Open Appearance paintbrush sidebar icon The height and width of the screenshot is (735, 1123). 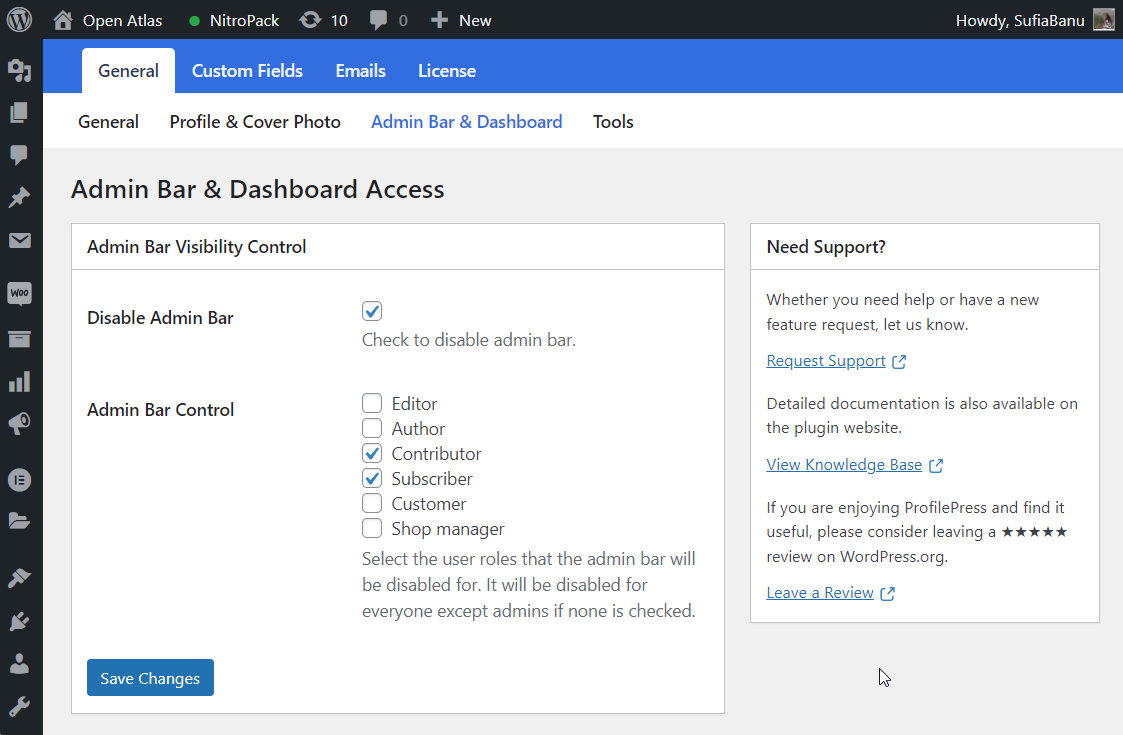[x=19, y=577]
